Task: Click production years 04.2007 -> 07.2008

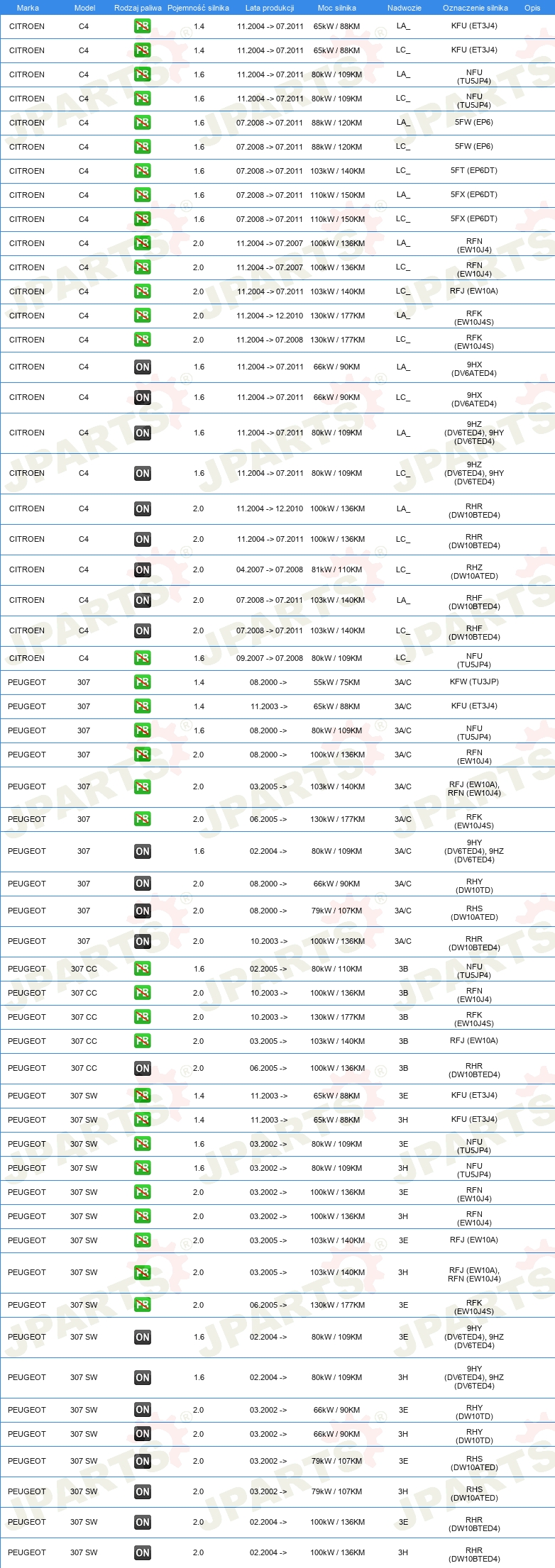Action: [x=270, y=570]
